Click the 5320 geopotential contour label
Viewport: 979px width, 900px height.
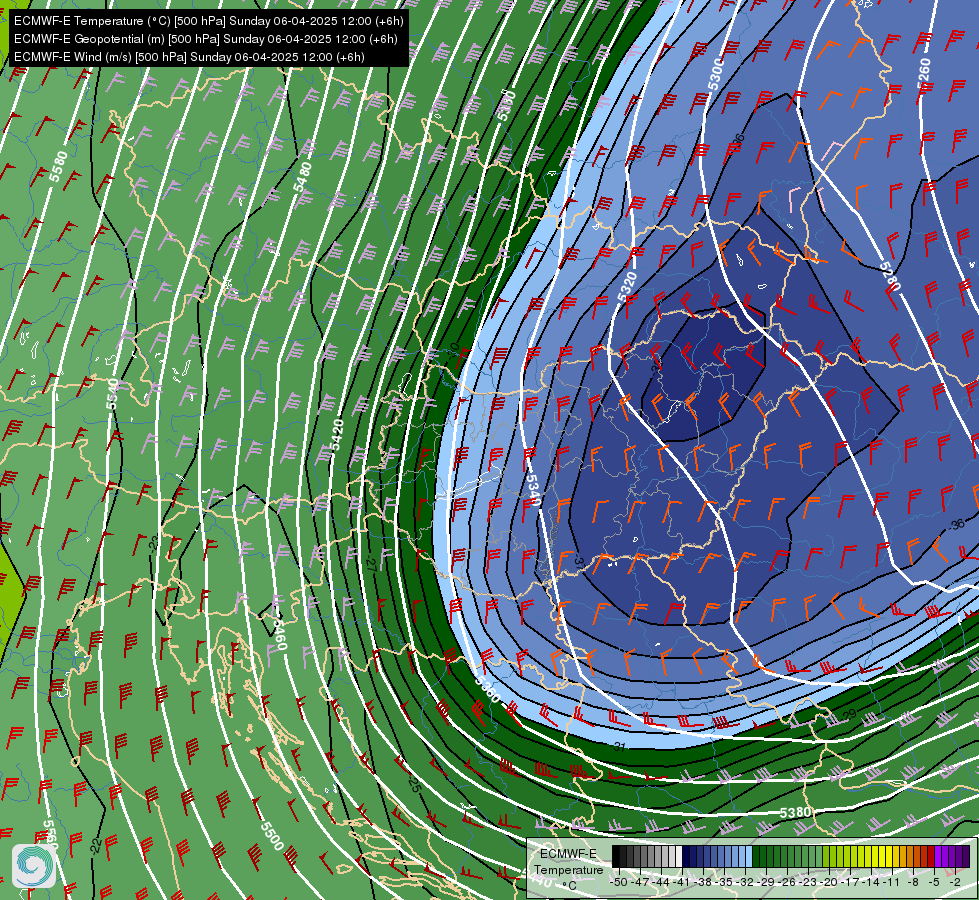pos(628,287)
